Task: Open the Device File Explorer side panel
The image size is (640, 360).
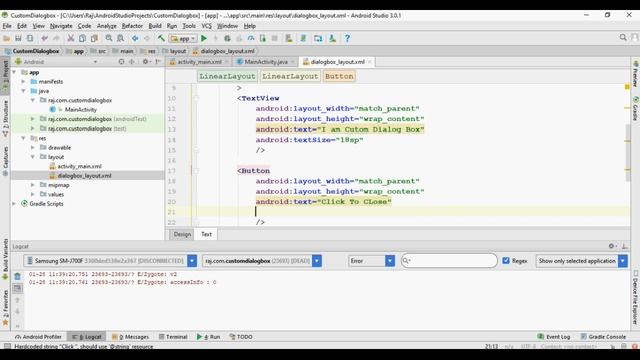Action: pos(636,298)
